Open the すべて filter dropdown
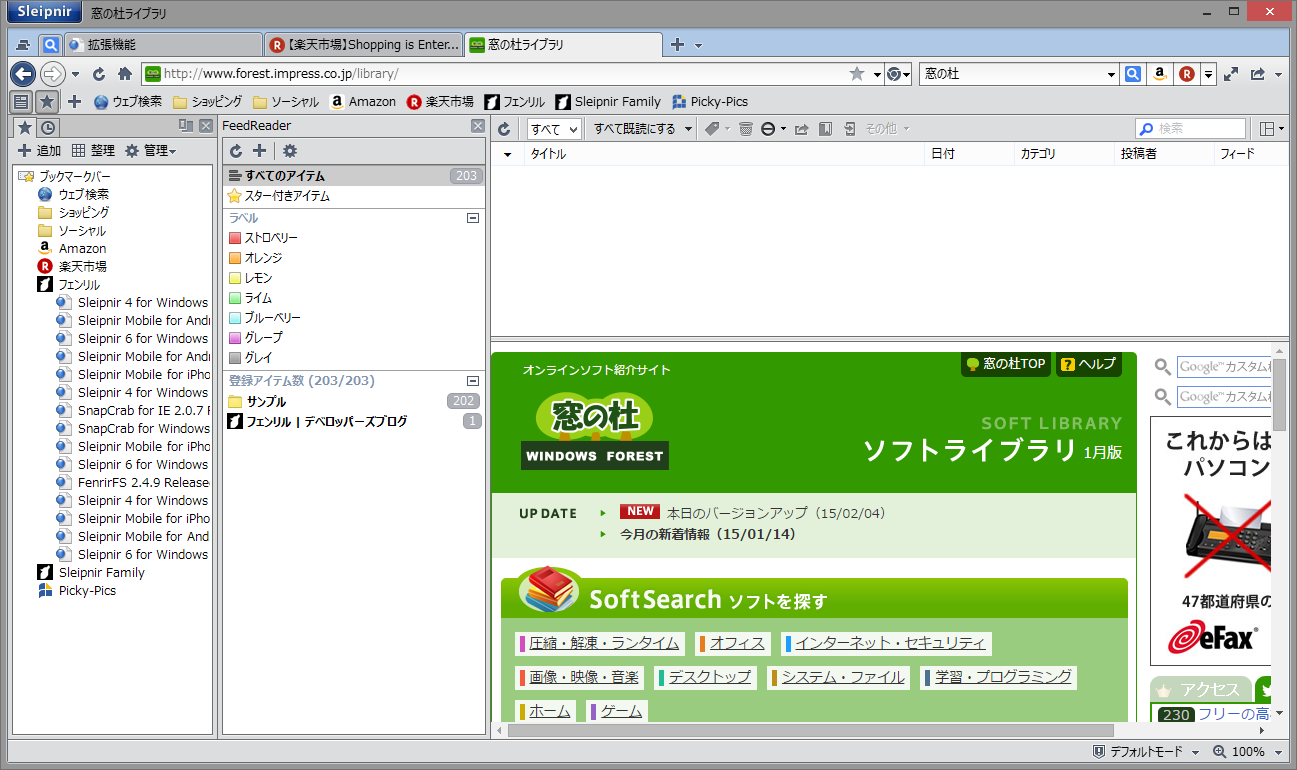The height and width of the screenshot is (770, 1297). 555,128
